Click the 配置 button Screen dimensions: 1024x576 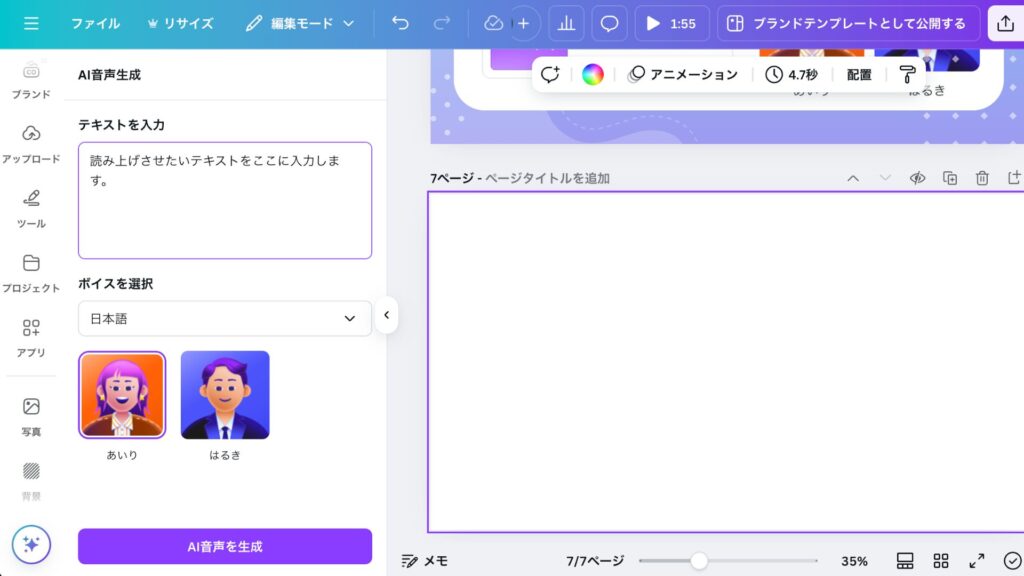859,74
